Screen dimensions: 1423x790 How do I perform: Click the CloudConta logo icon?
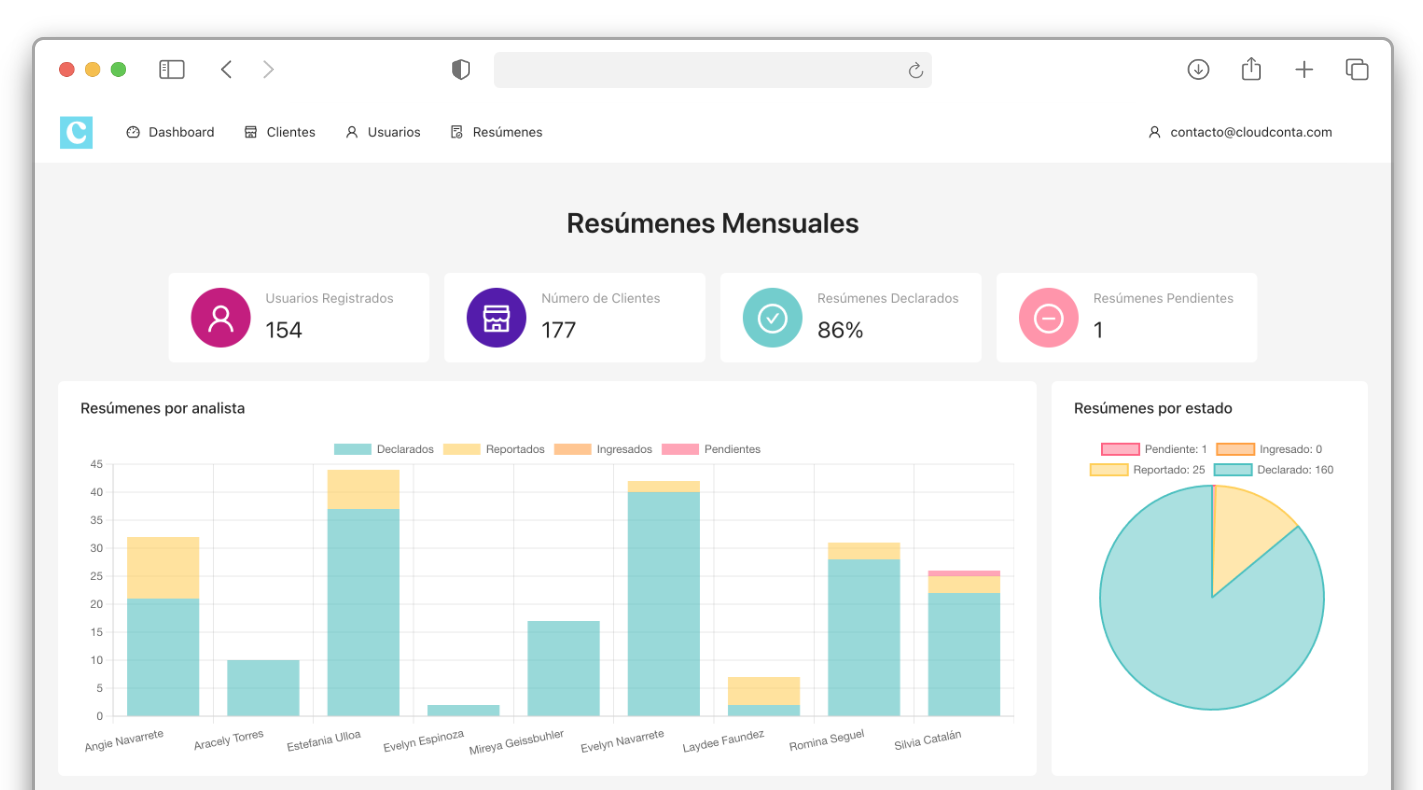click(x=76, y=132)
